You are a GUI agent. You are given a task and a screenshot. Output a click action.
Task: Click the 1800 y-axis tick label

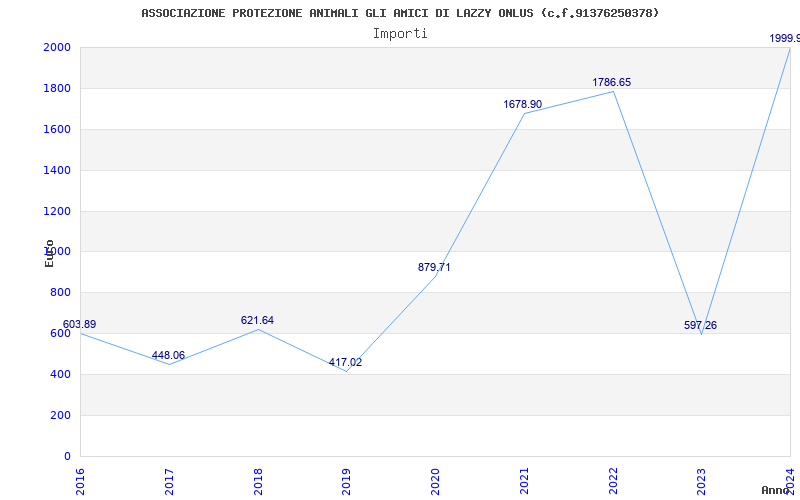57,88
